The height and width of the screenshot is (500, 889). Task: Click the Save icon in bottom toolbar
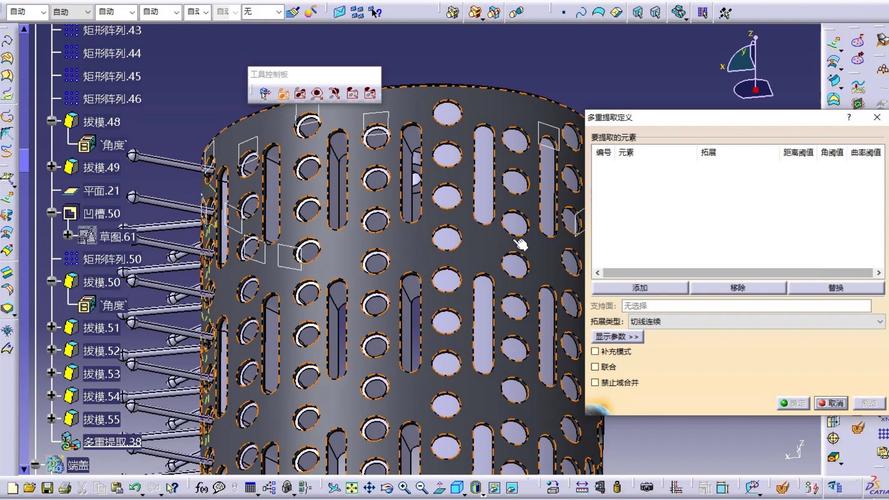pyautogui.click(x=47, y=488)
